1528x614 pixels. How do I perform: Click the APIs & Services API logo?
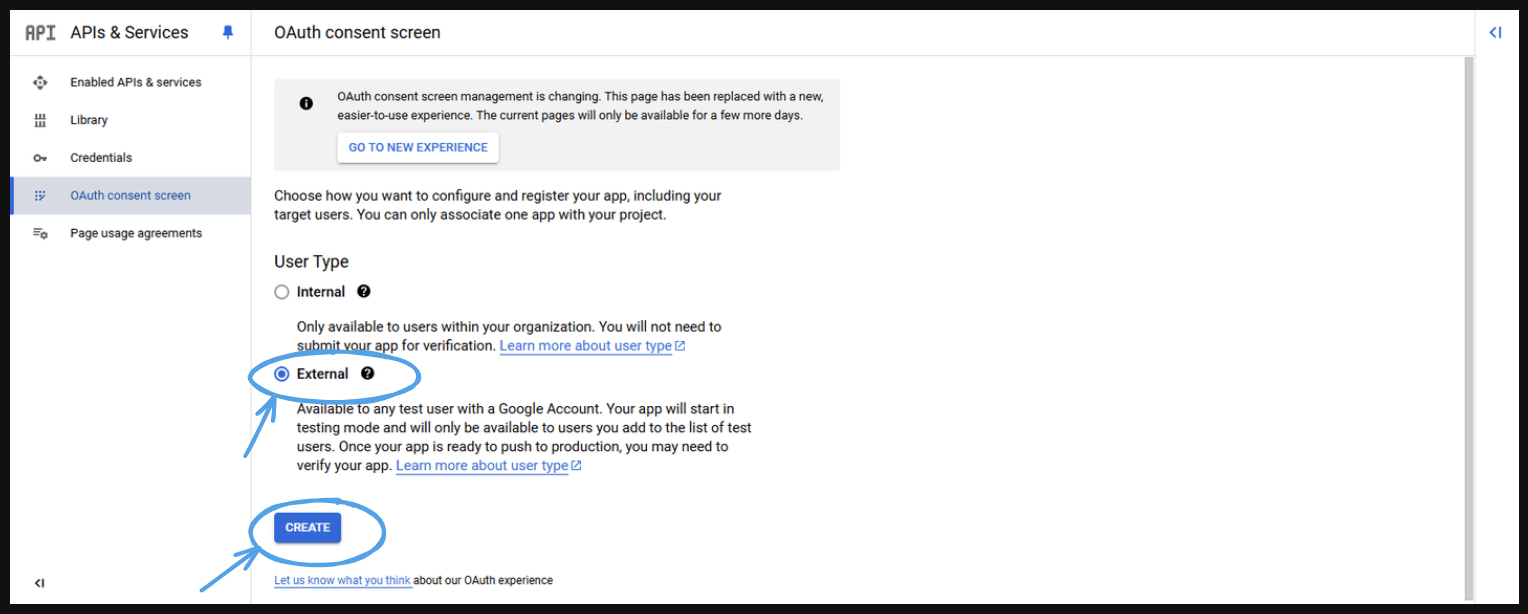(x=40, y=33)
